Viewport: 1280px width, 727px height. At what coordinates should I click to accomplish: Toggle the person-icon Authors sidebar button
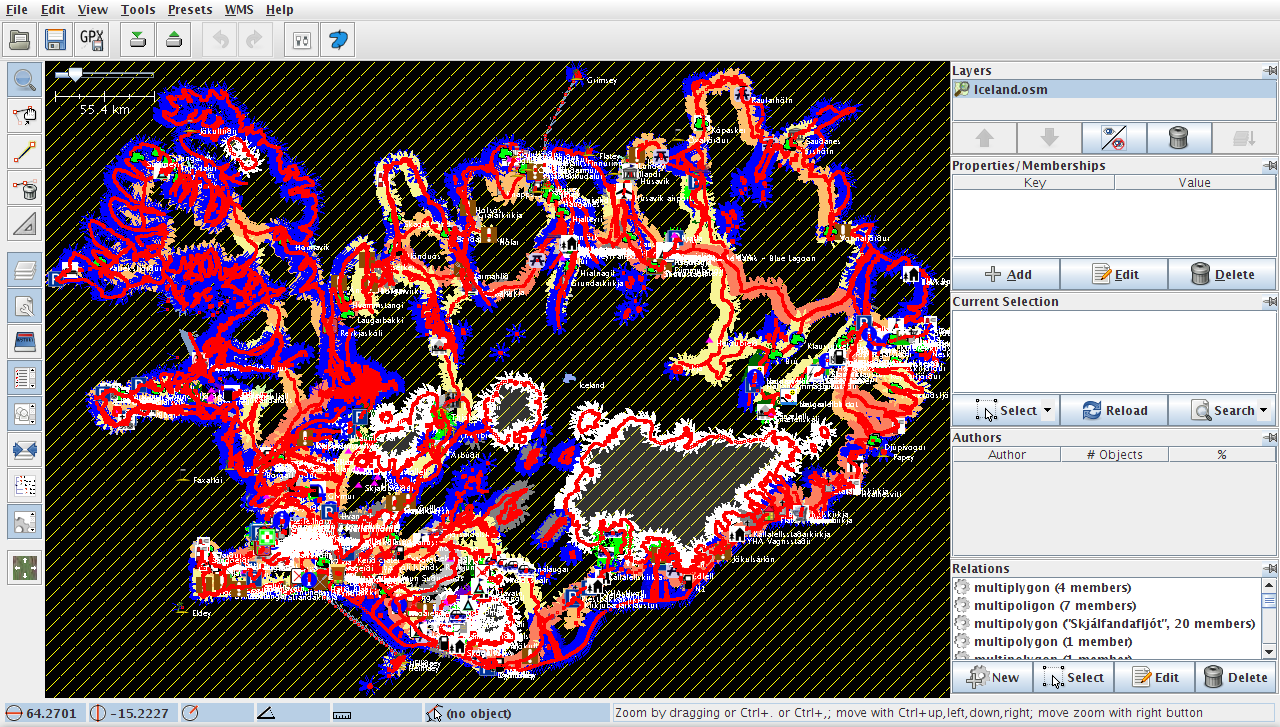(25, 413)
